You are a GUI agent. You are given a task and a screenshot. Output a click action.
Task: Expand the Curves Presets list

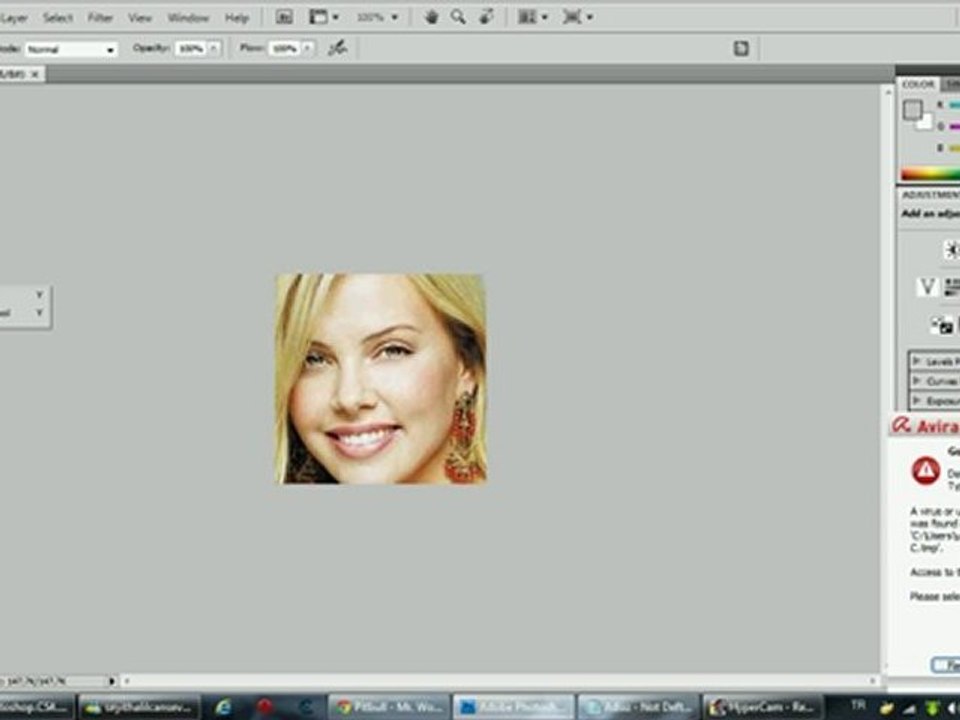click(x=934, y=381)
